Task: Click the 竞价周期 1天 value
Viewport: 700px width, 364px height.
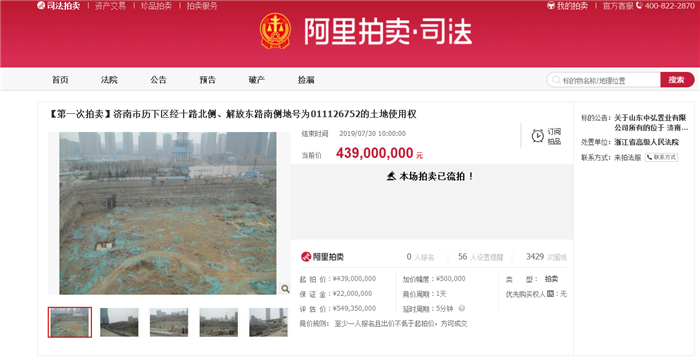Action: (x=441, y=293)
